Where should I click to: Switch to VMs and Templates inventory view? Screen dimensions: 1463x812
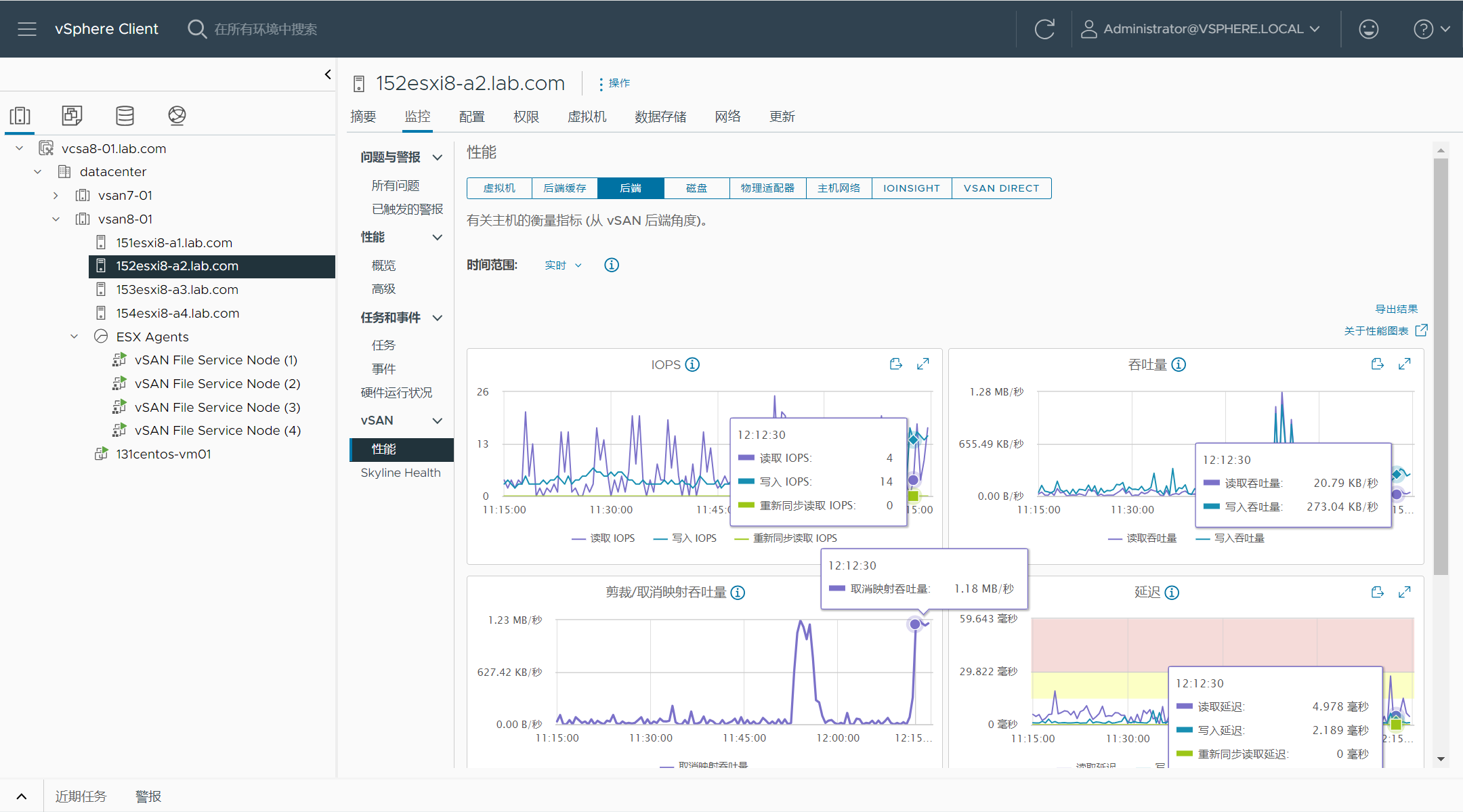[x=72, y=116]
